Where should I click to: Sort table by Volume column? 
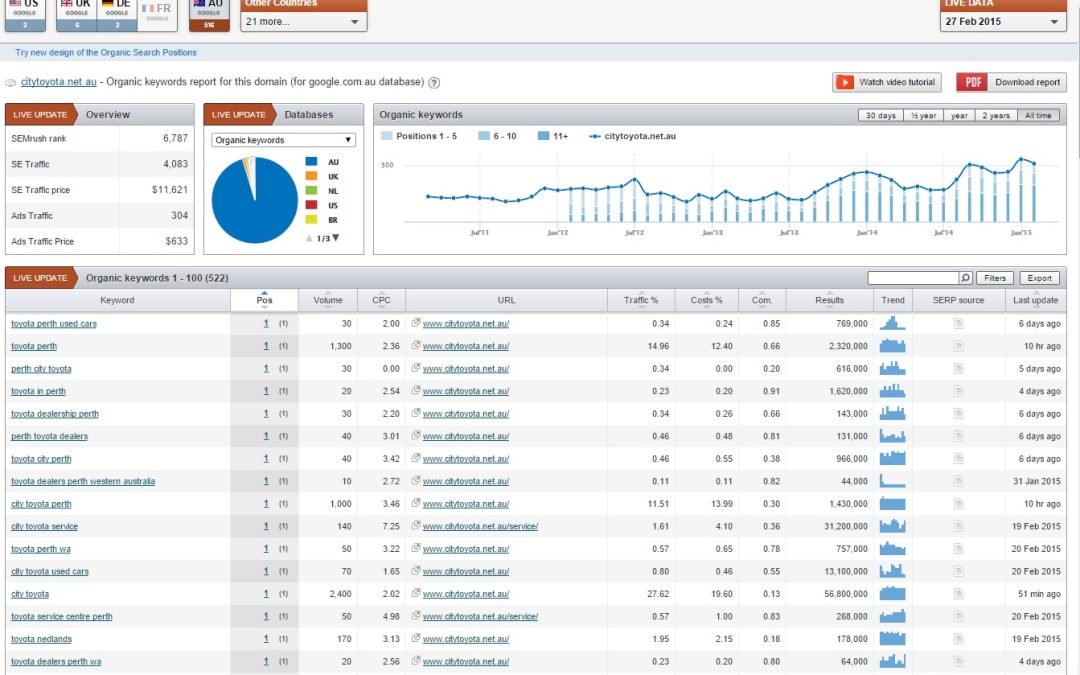(328, 300)
